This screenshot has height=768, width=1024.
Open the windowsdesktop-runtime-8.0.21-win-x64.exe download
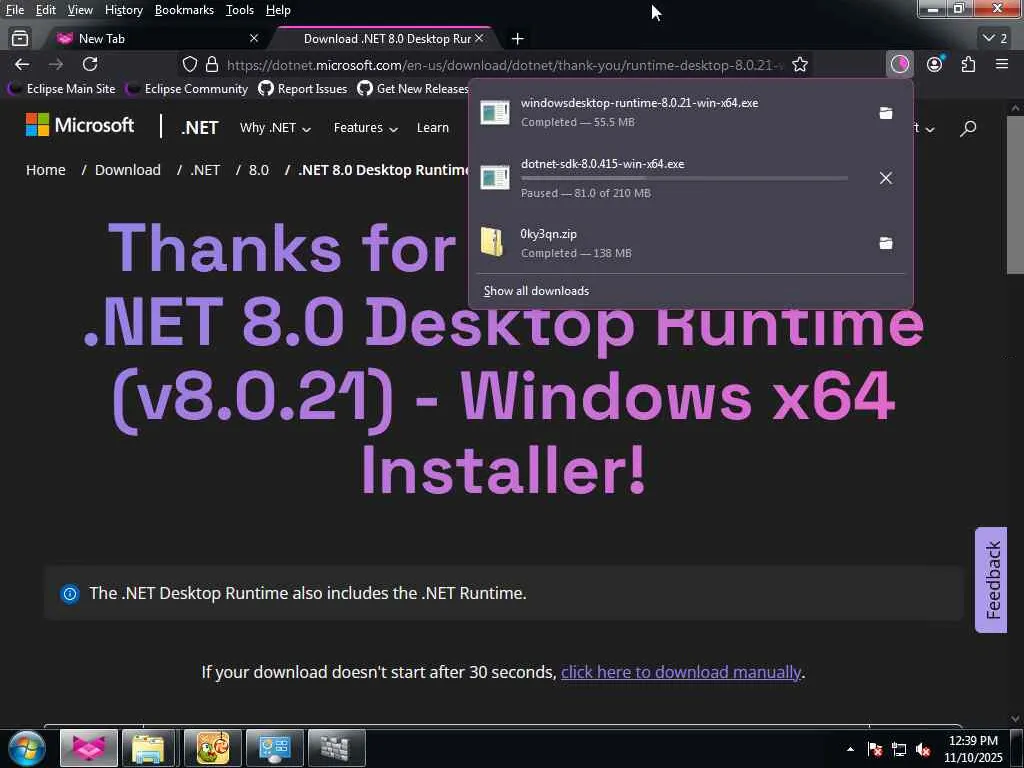tap(671, 112)
